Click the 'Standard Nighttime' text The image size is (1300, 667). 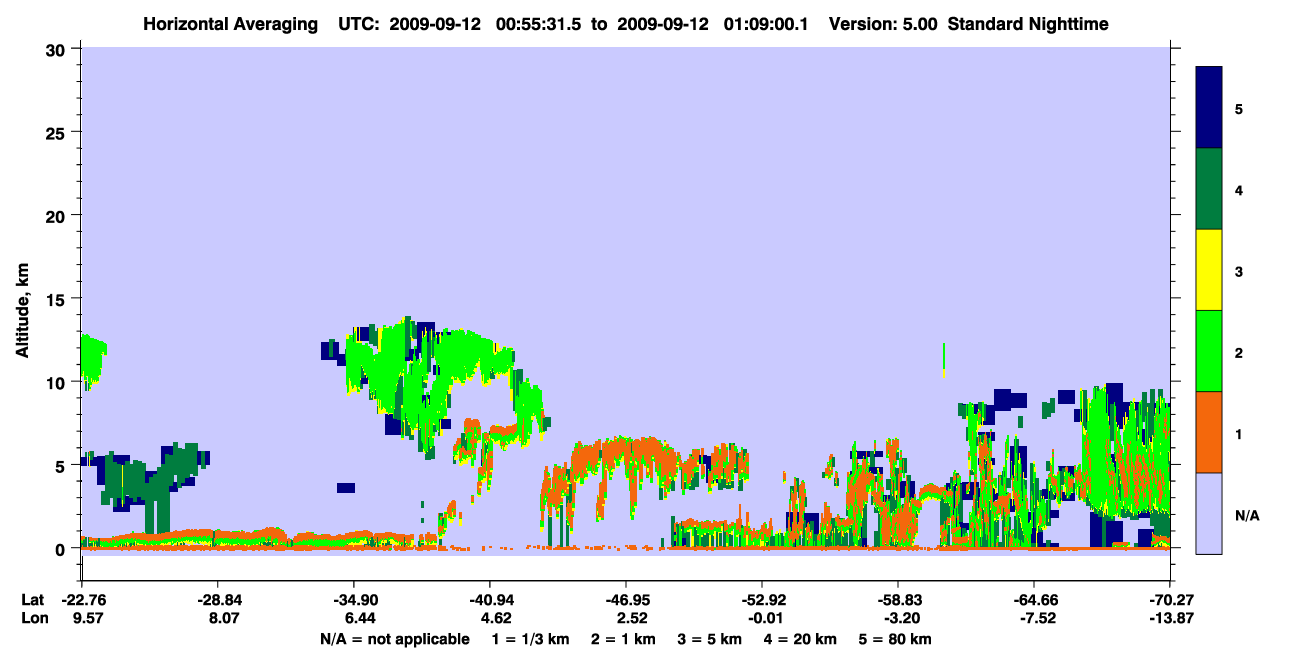pos(1028,23)
